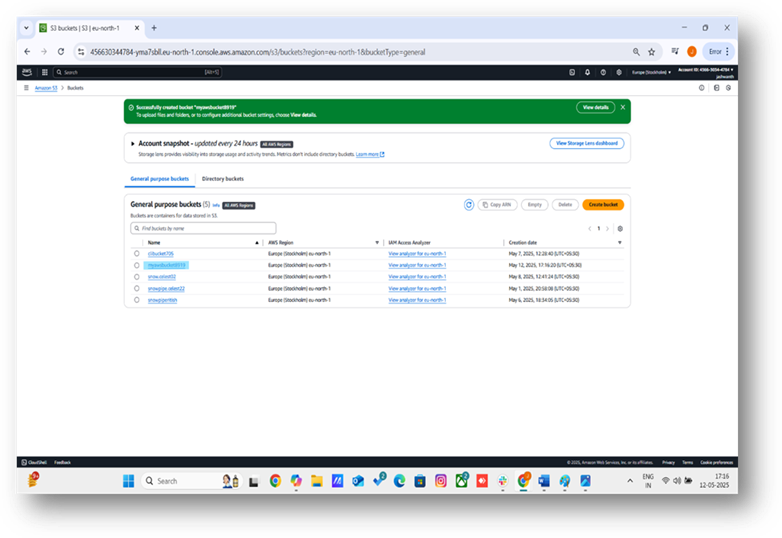Open the clibucket705 bucket link
The image size is (782, 538).
(x=161, y=254)
